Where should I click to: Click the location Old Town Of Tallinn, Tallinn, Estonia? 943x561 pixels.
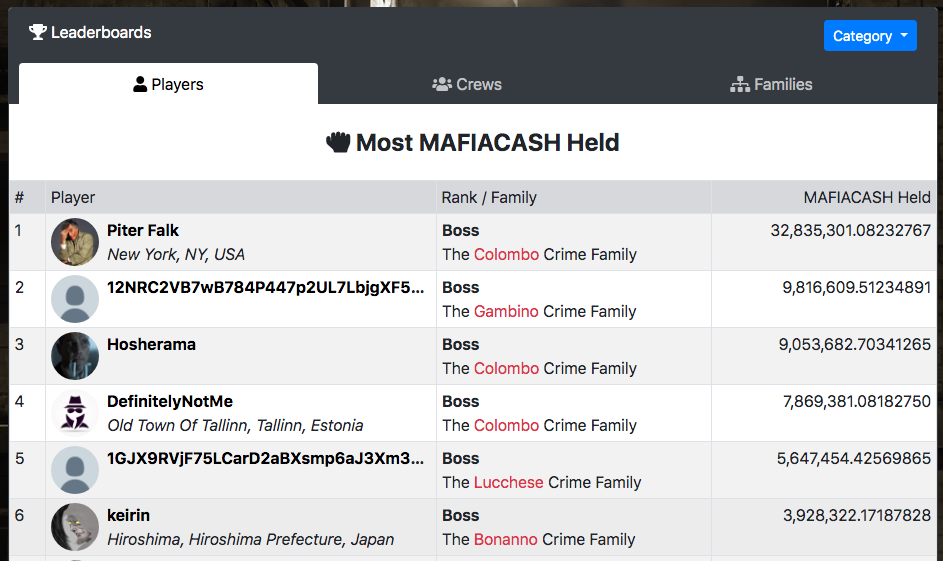tap(235, 425)
